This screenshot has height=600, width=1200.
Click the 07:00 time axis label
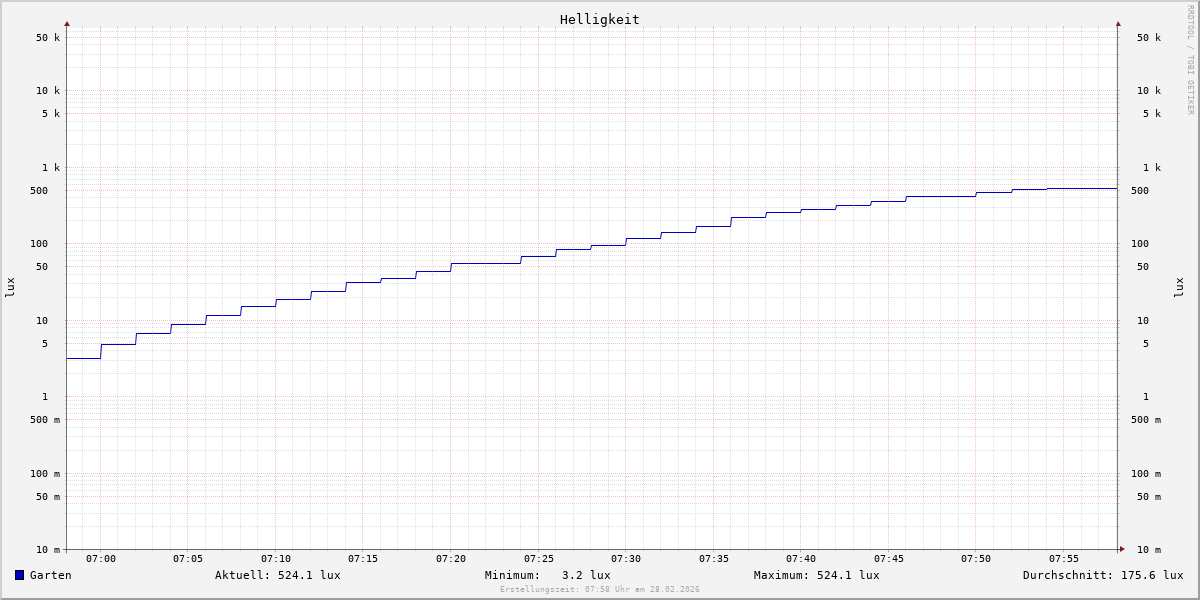click(101, 559)
